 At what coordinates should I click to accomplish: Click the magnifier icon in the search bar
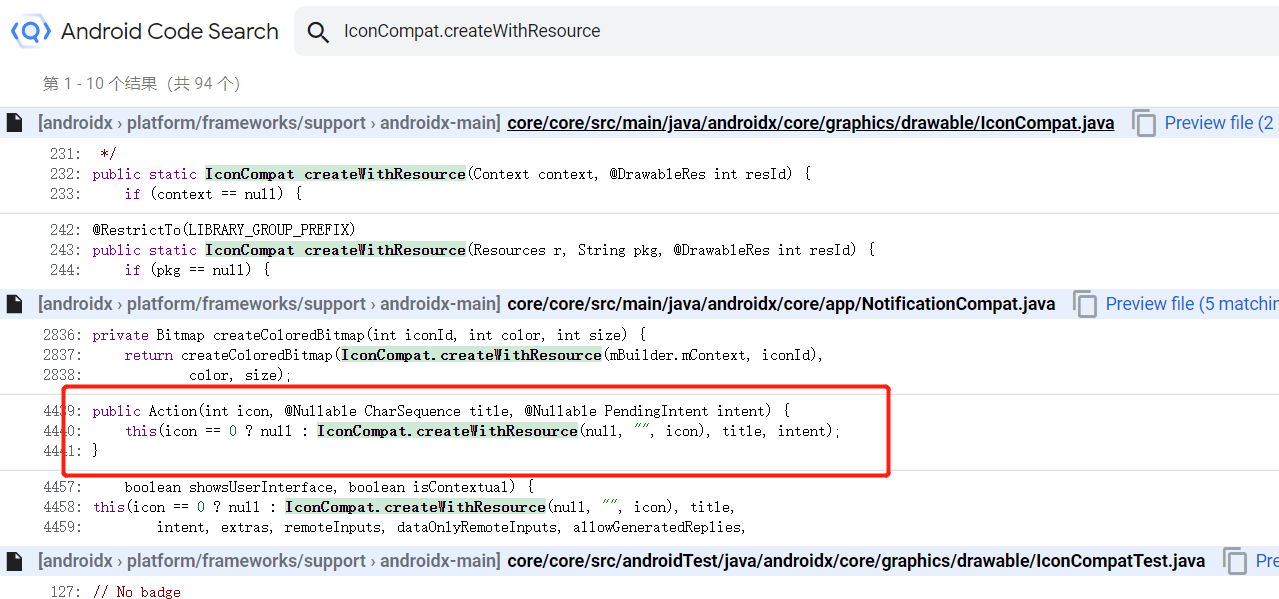(318, 32)
